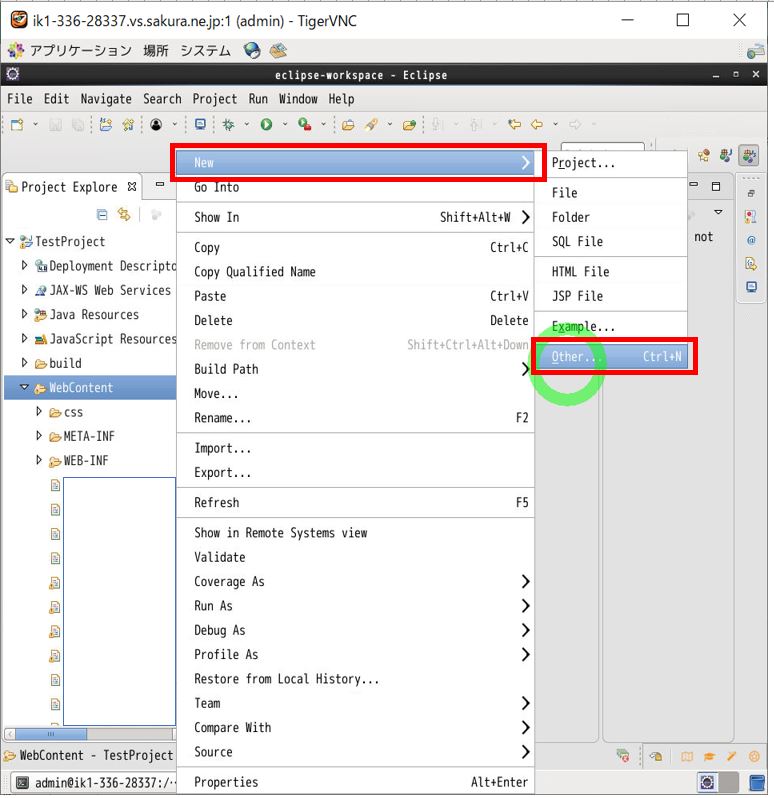This screenshot has height=798, width=774.
Task: Click the New wizard toolbar icon
Action: pos(17,124)
